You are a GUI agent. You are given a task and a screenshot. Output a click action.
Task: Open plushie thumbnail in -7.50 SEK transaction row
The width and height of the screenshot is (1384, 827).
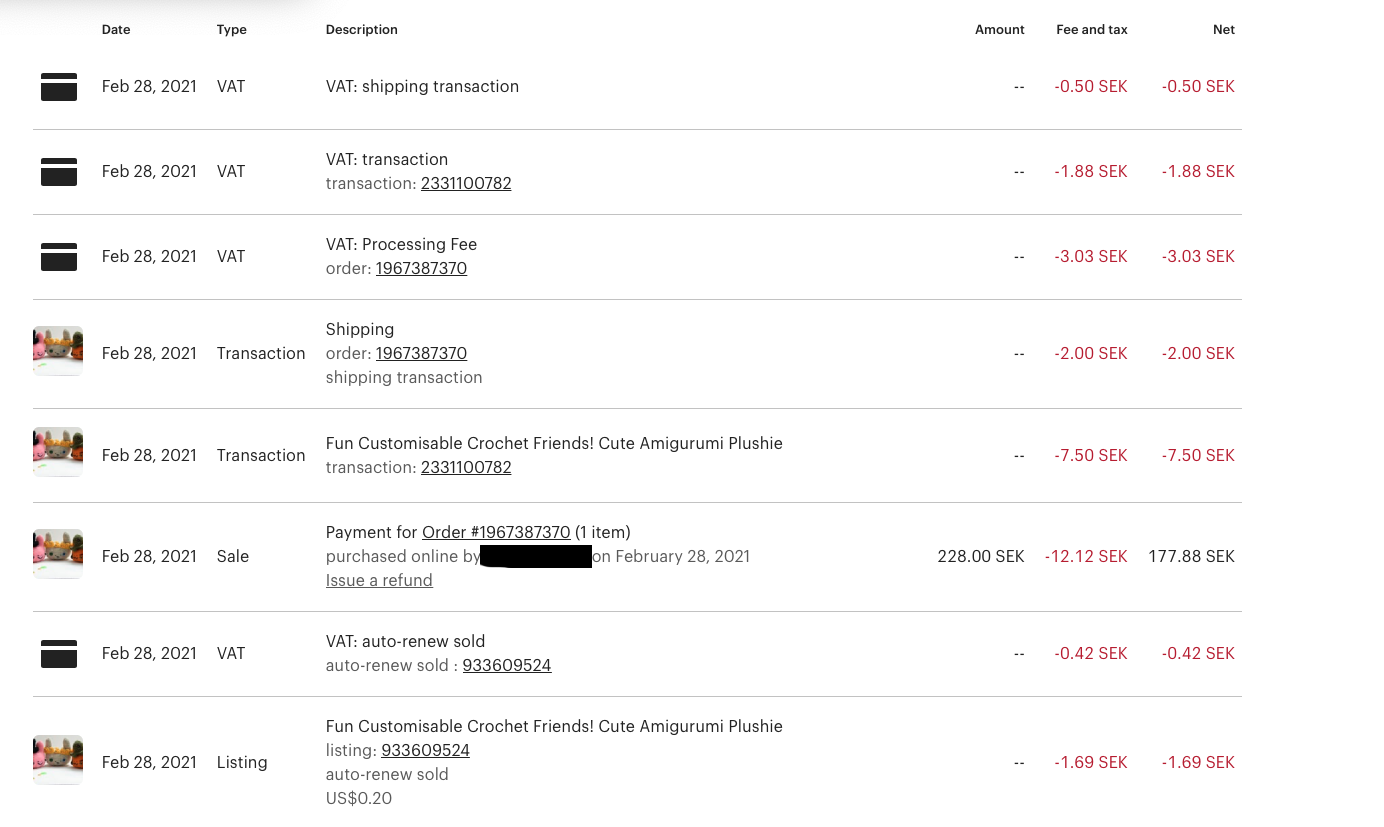point(58,452)
